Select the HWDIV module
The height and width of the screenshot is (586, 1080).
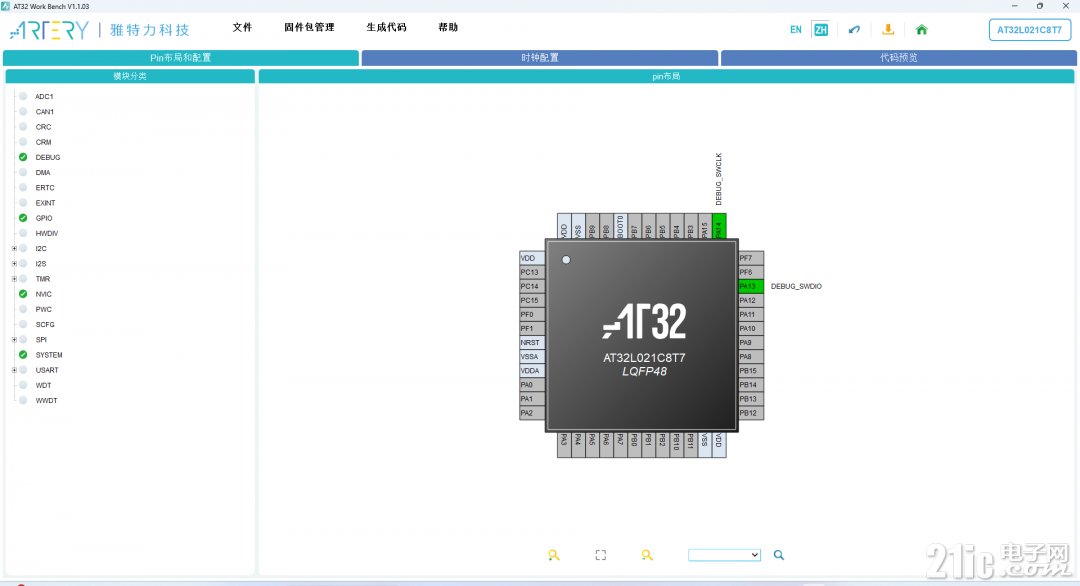47,233
